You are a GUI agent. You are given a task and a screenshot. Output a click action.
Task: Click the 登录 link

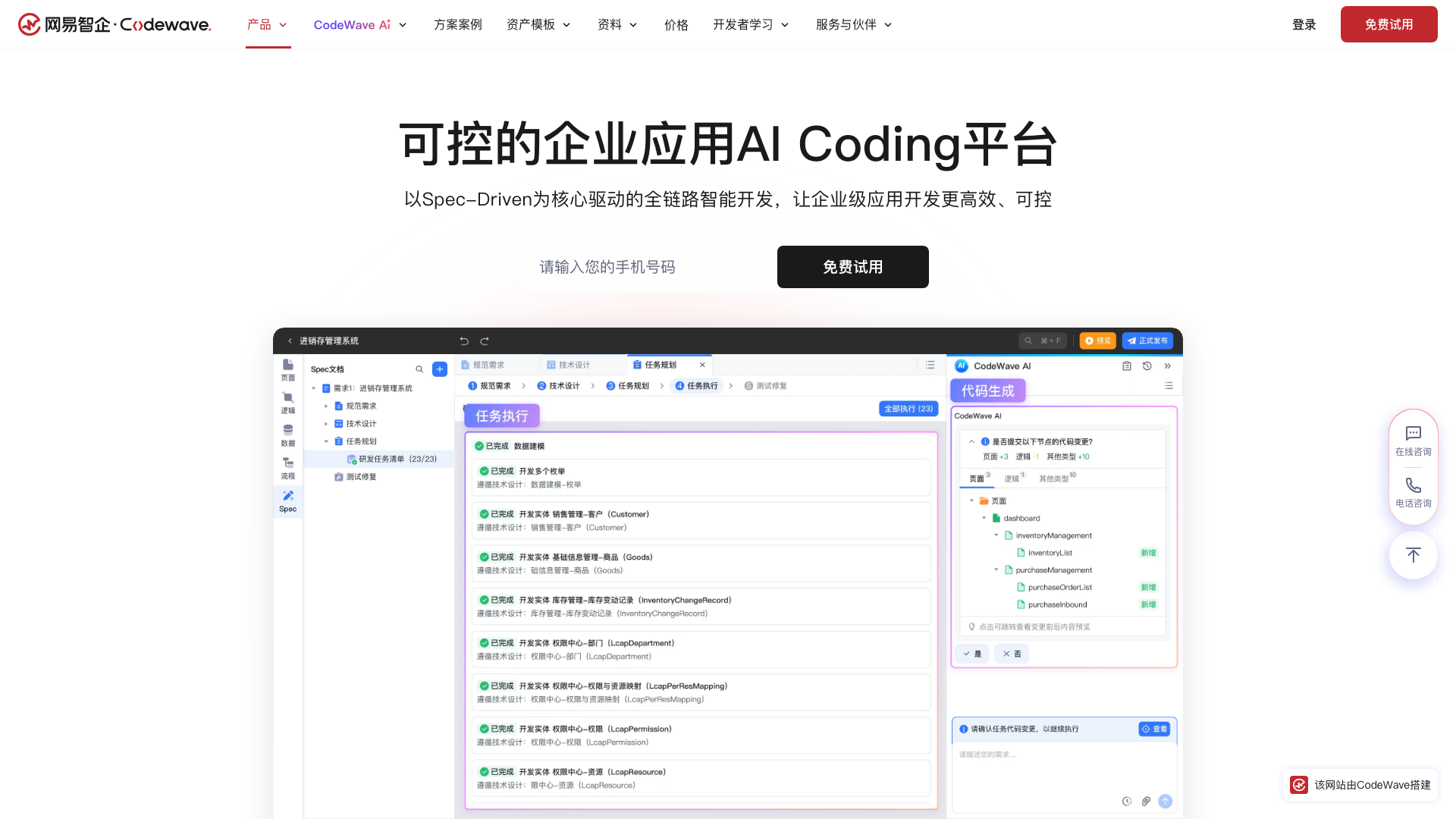pos(1304,25)
